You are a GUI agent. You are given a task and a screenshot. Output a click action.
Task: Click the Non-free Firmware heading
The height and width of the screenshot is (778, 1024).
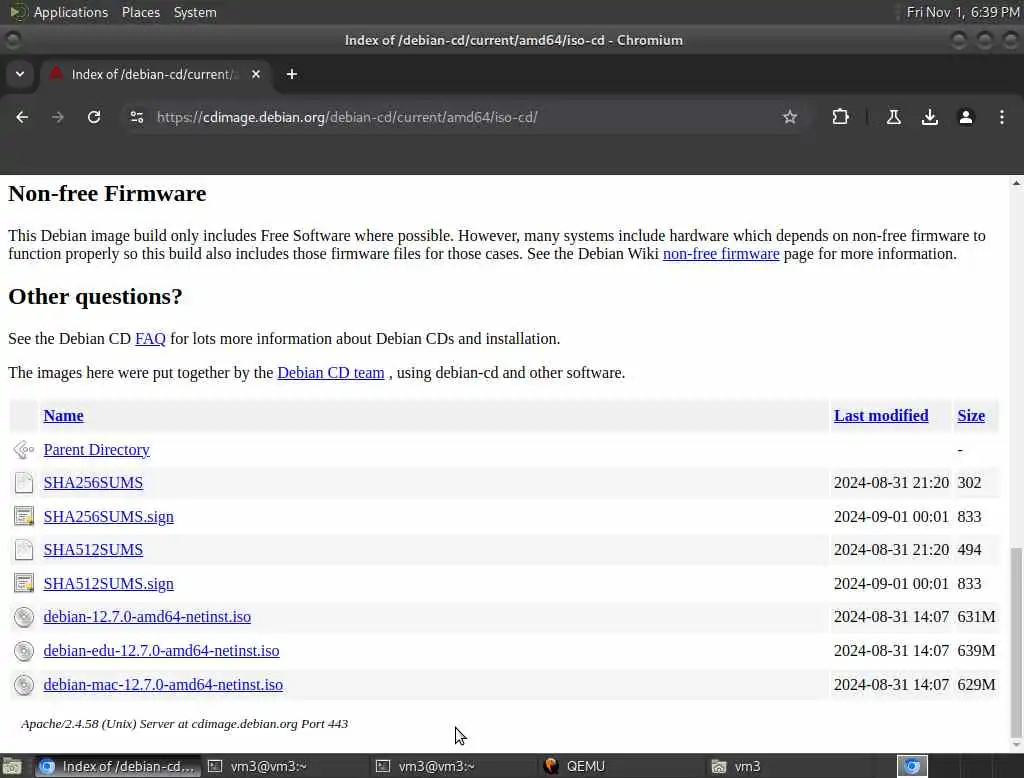coord(107,193)
